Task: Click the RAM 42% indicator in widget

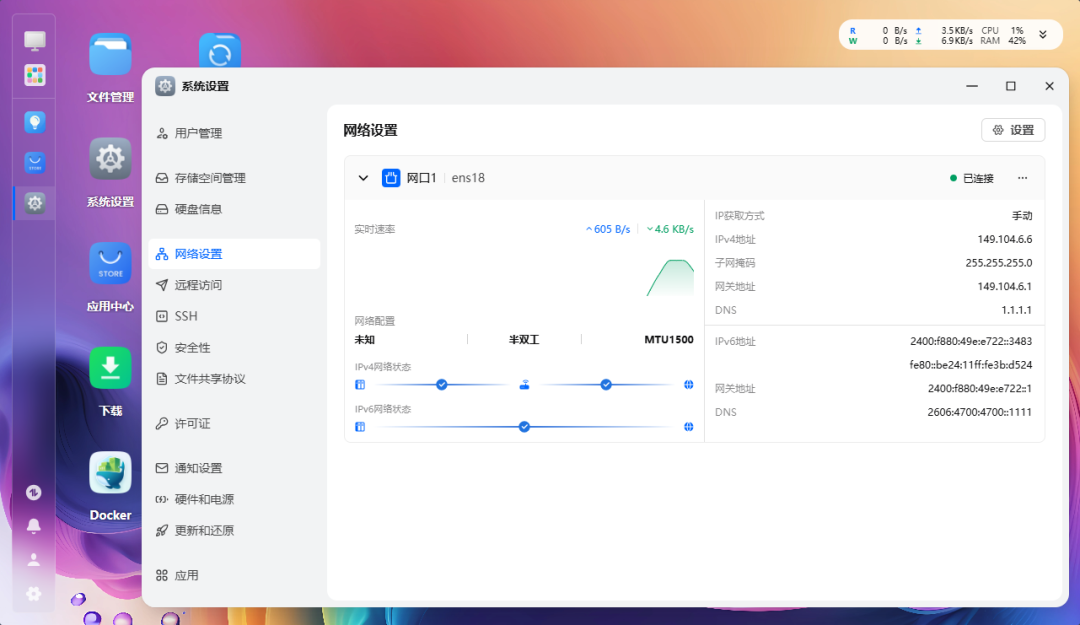Action: [1003, 41]
